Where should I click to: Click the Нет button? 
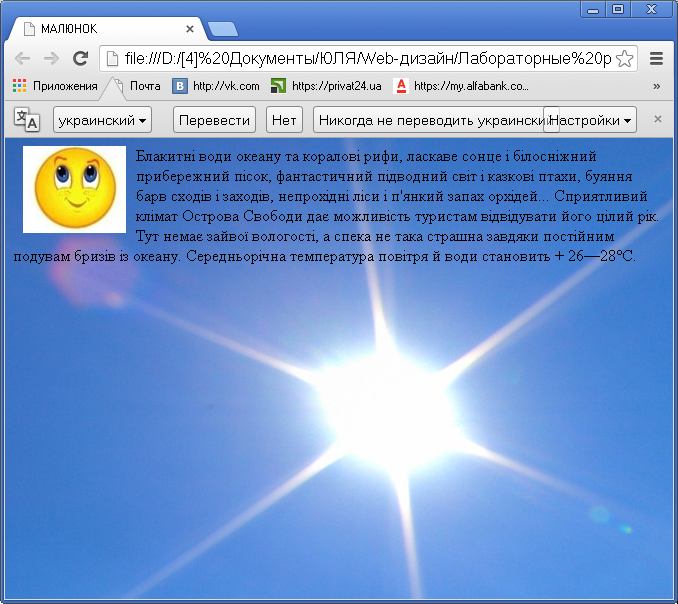[x=284, y=120]
